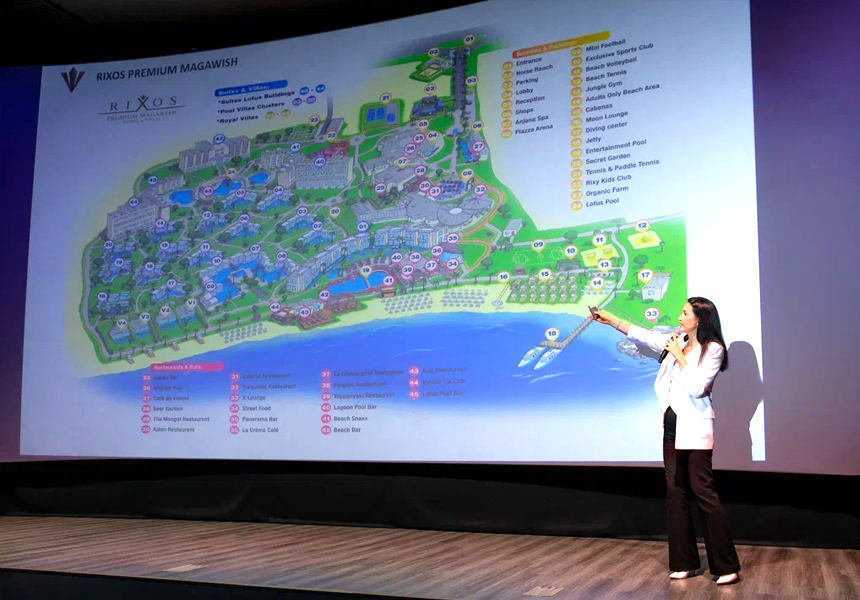Click 'Jetty' legend entry
Viewport: 860px width, 600px height.
coord(593,140)
